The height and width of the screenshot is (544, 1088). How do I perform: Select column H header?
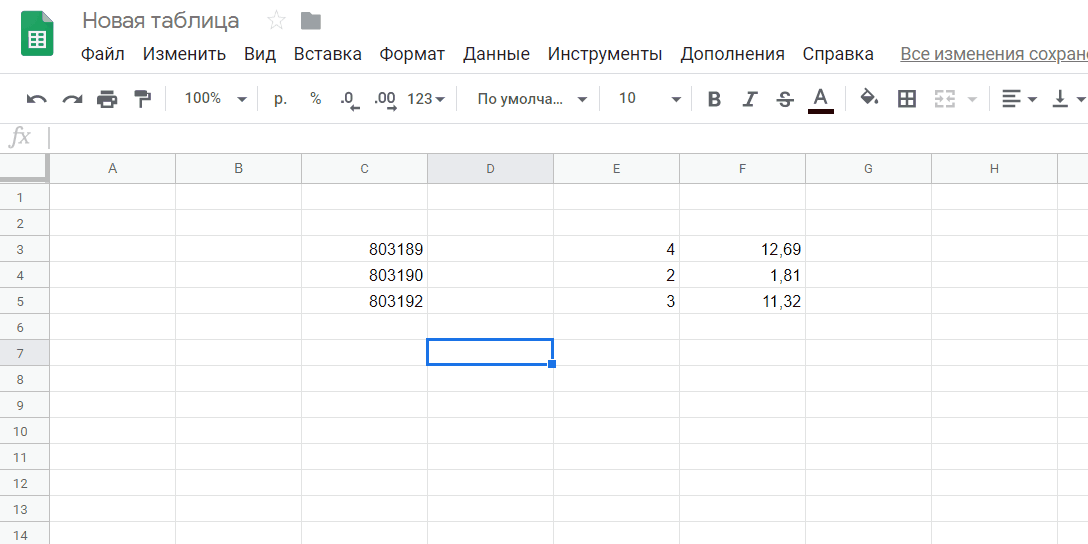(994, 169)
